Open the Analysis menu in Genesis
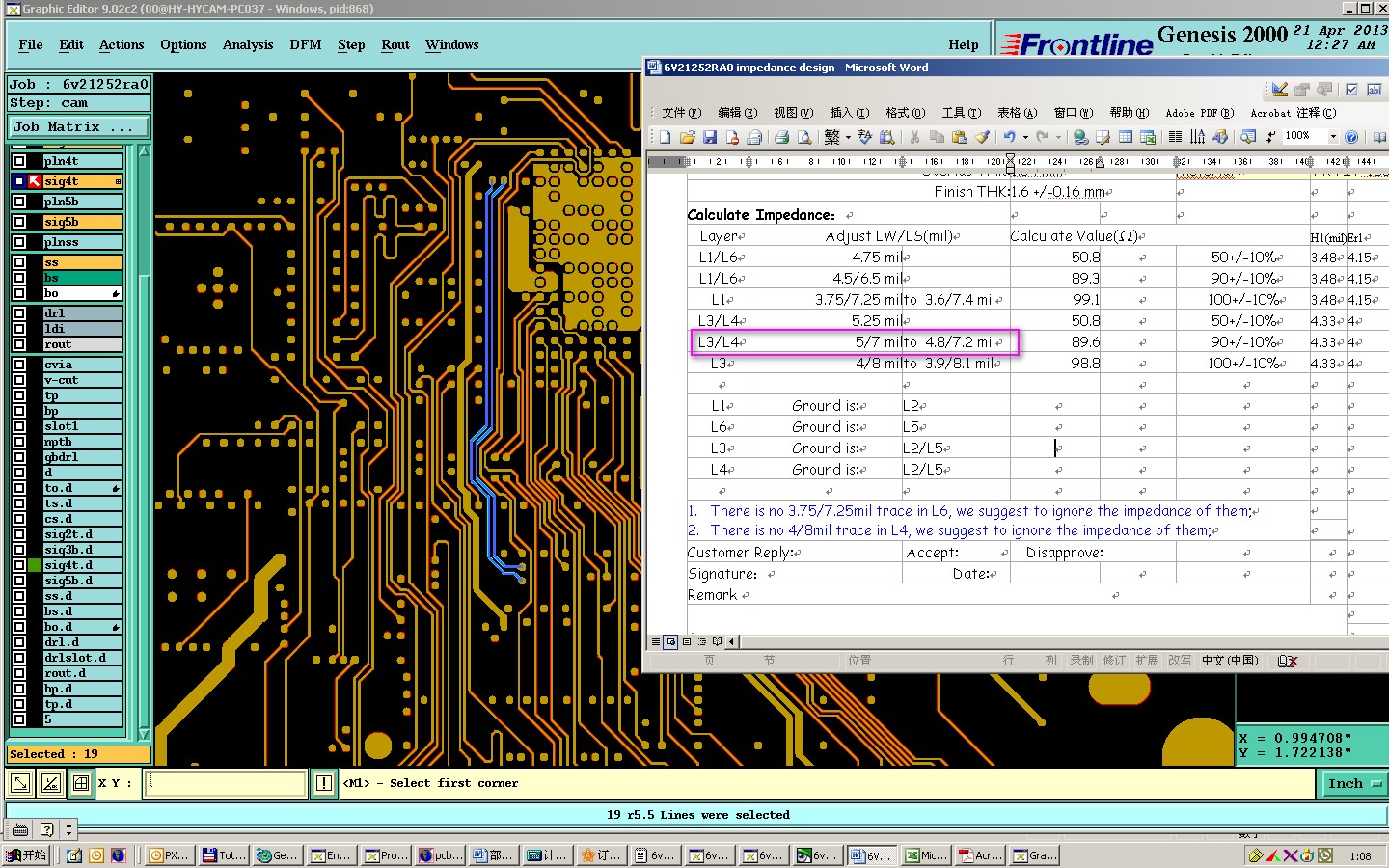 point(248,44)
